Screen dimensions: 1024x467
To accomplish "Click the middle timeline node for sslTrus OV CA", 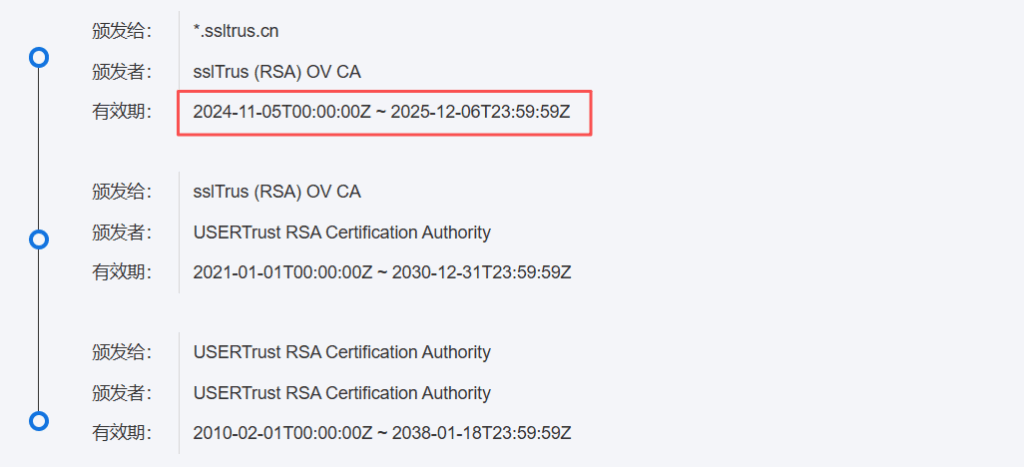I will (x=39, y=240).
